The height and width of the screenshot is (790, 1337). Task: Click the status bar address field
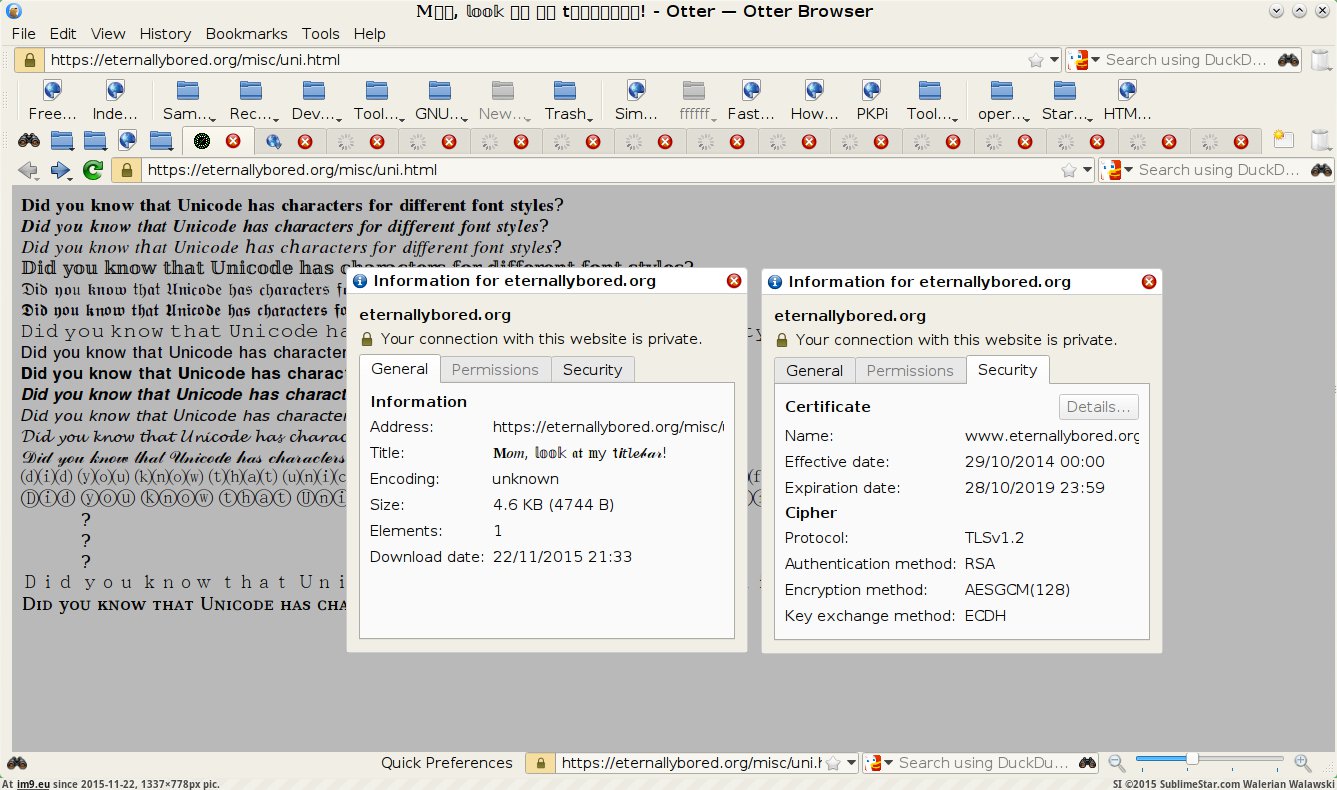tap(690, 763)
